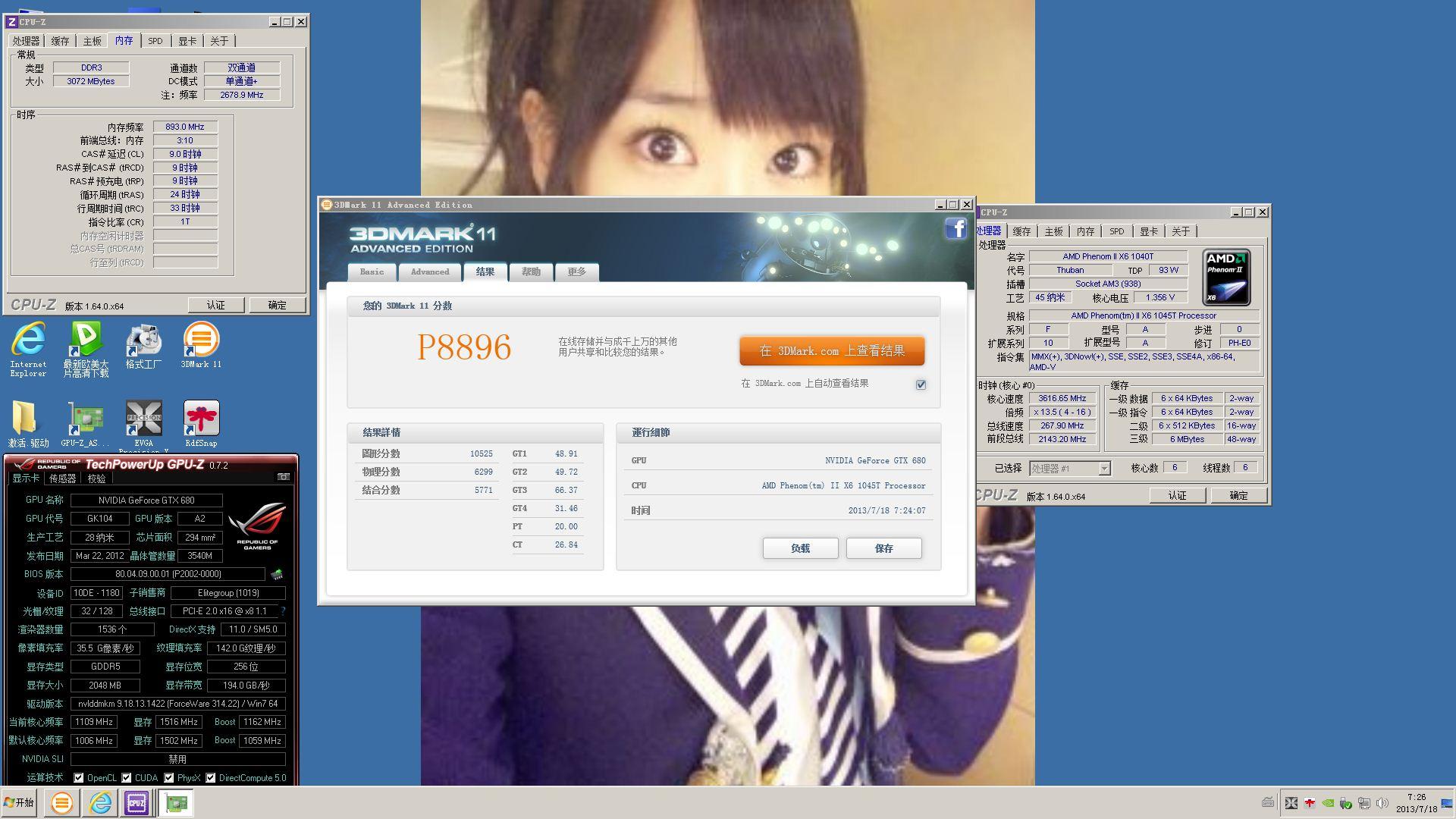Click 认证 in the processor CPU-Z window
This screenshot has width=1456, height=819.
coord(1177,495)
